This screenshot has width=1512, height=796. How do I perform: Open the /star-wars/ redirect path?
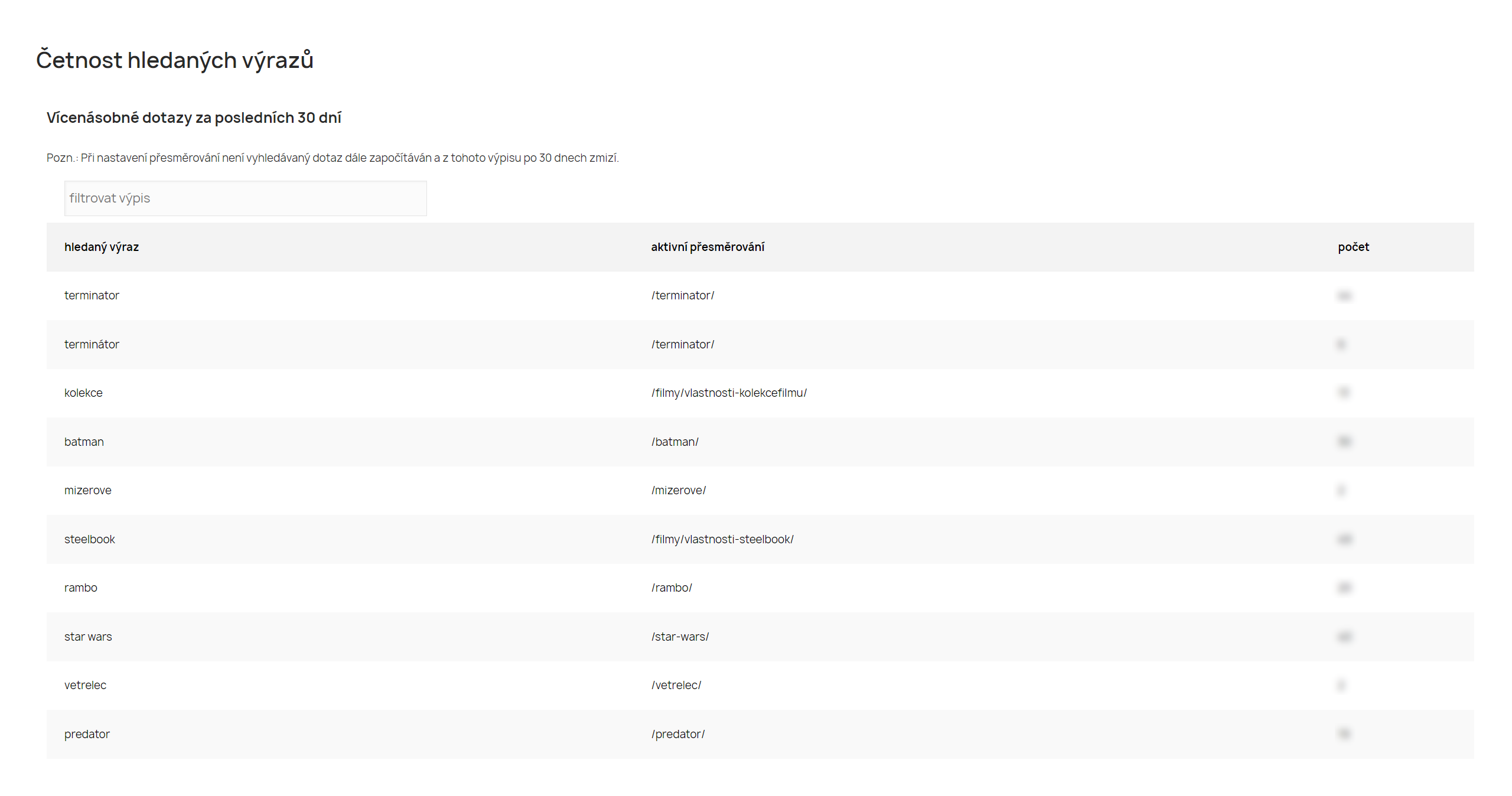click(680, 637)
